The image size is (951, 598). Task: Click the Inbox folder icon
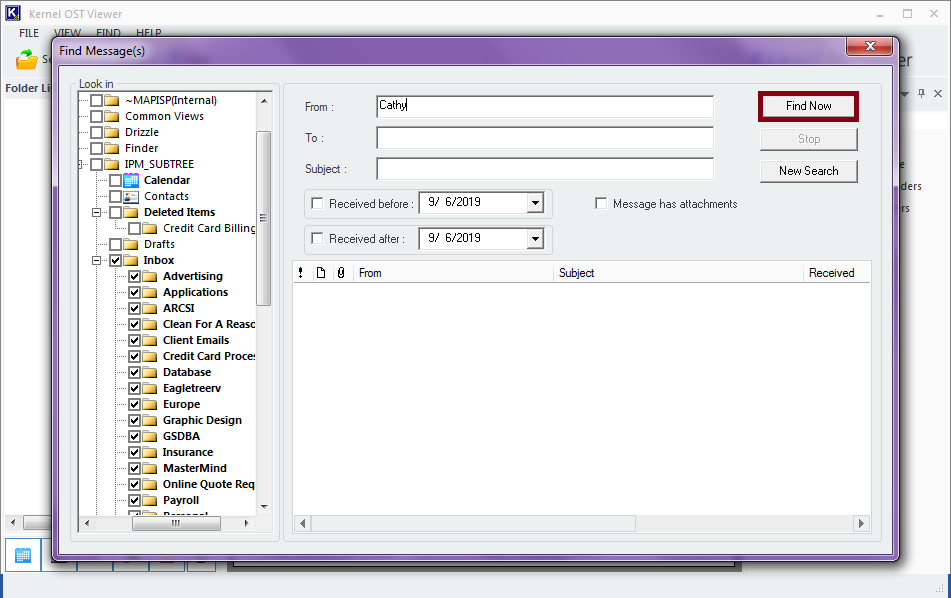tap(131, 260)
